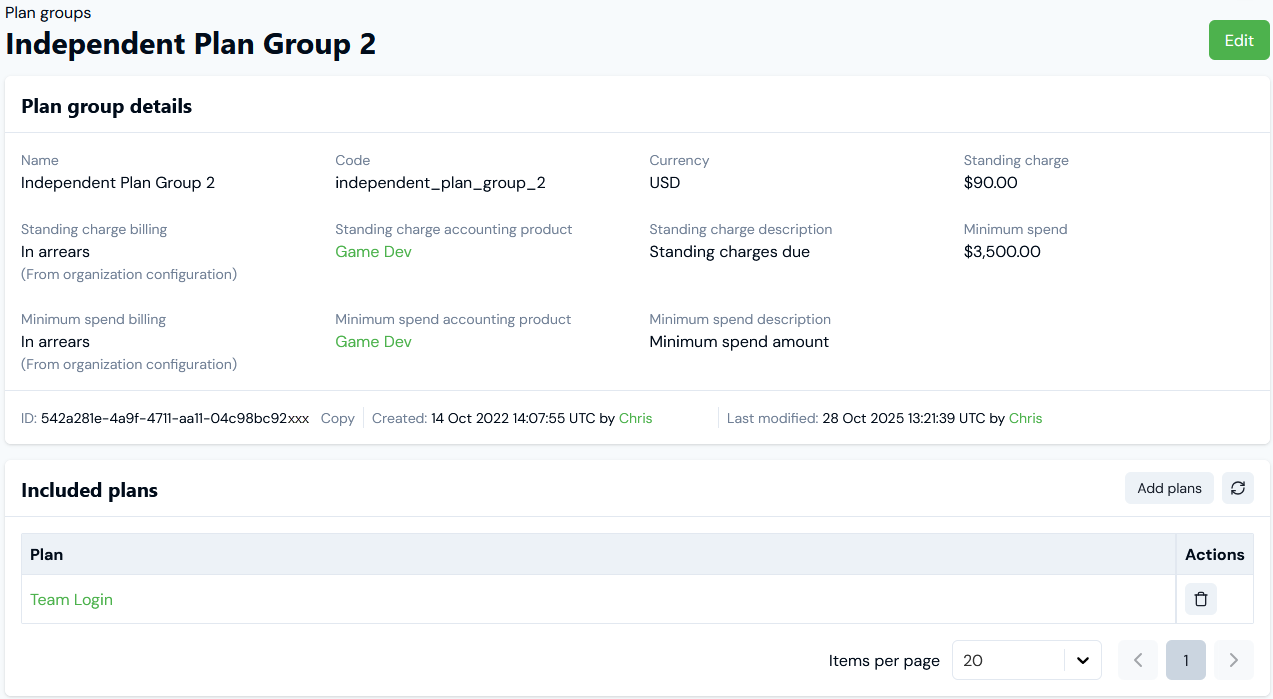The image size is (1273, 699).
Task: Open Game Dev minimum spend accounting product
Action: point(373,342)
